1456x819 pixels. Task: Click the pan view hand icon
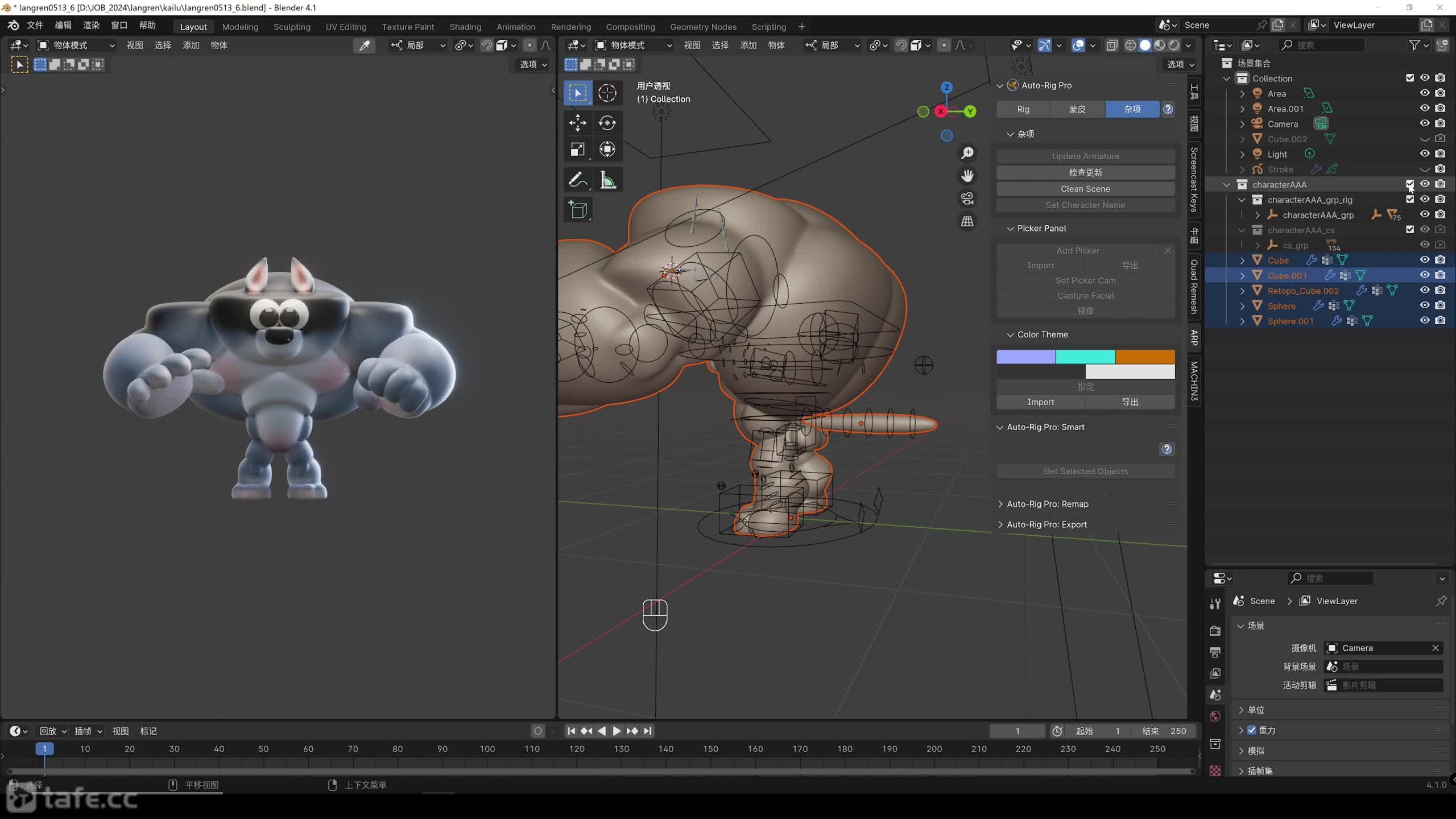point(967,176)
